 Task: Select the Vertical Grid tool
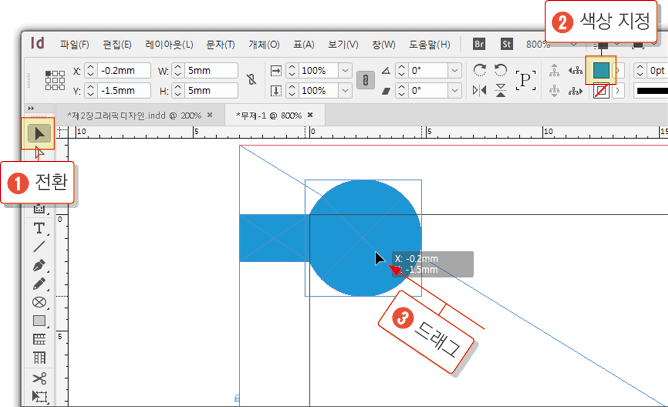39,358
